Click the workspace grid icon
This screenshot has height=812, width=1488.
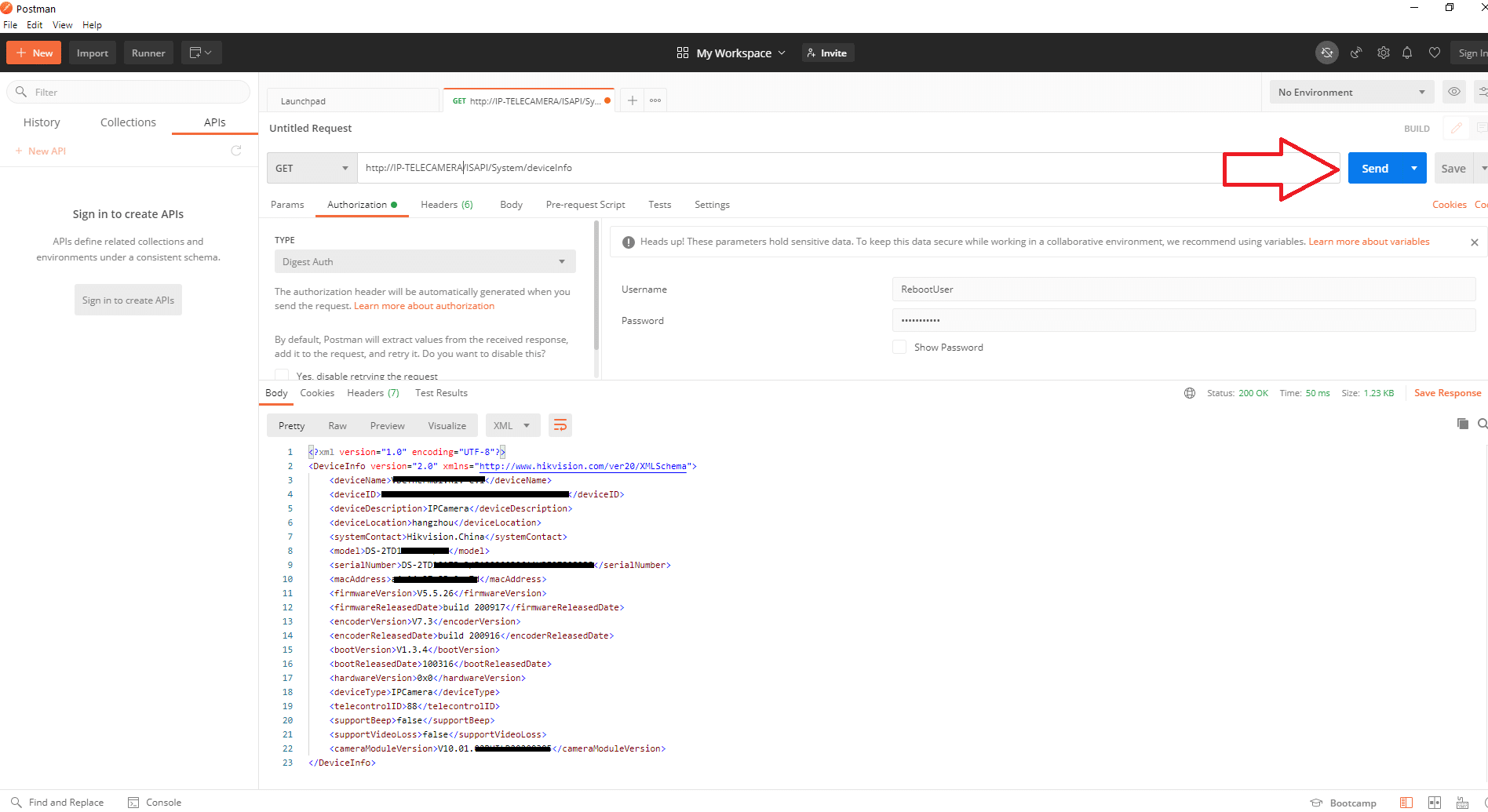[x=683, y=53]
